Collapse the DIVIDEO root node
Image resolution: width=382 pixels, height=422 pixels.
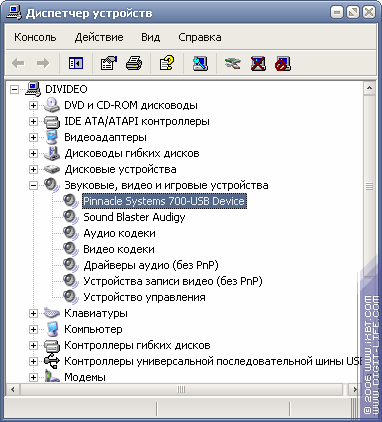pos(14,89)
